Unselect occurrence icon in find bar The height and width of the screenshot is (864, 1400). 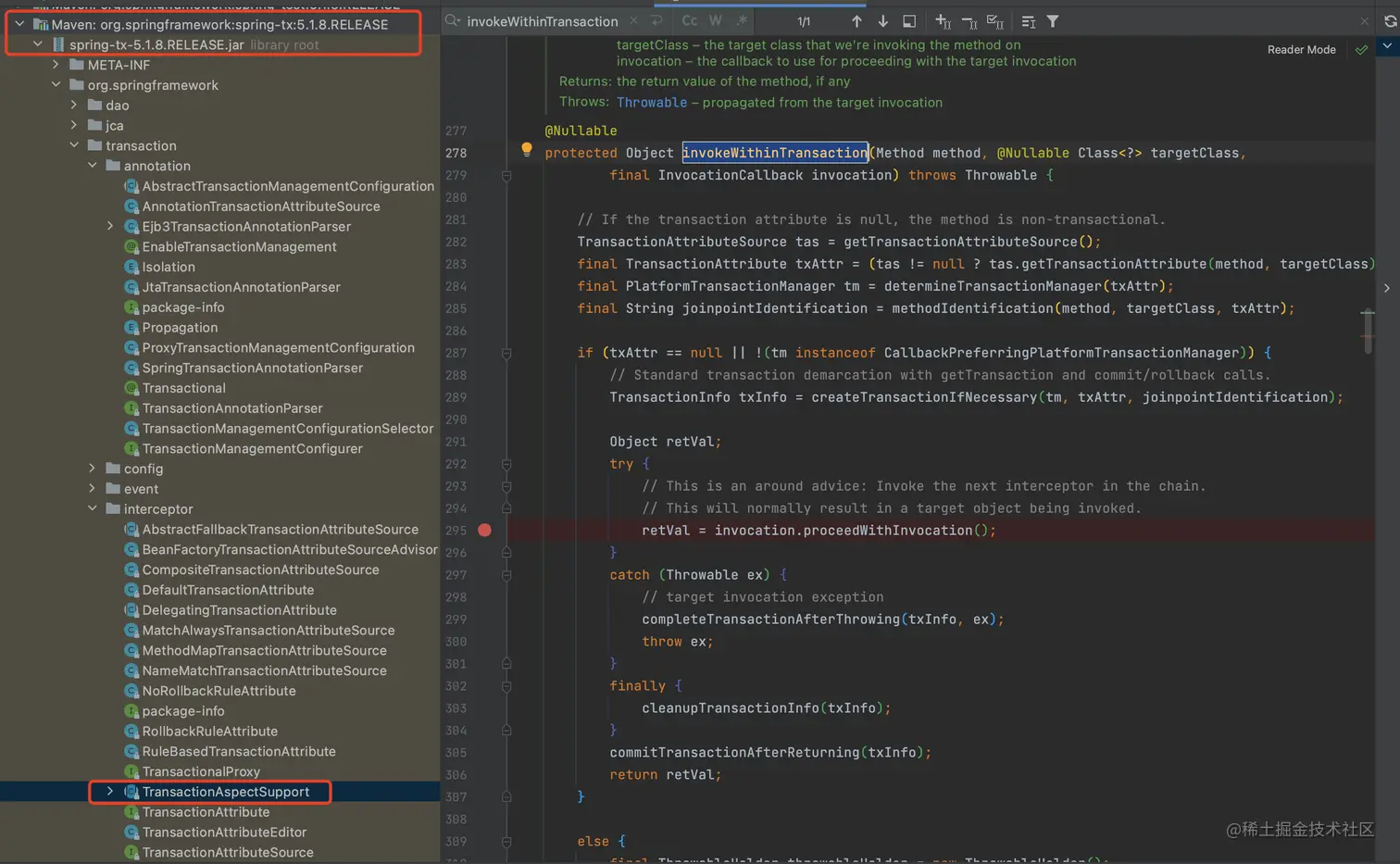pyautogui.click(x=969, y=21)
